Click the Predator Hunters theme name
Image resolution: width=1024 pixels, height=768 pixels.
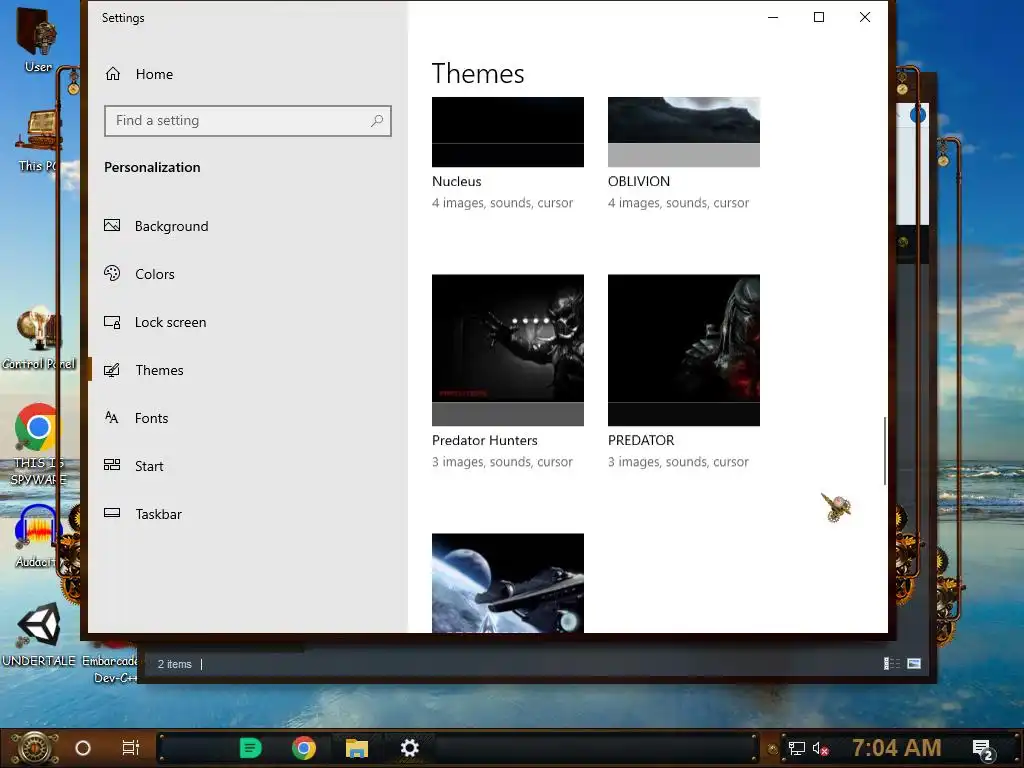pos(485,440)
